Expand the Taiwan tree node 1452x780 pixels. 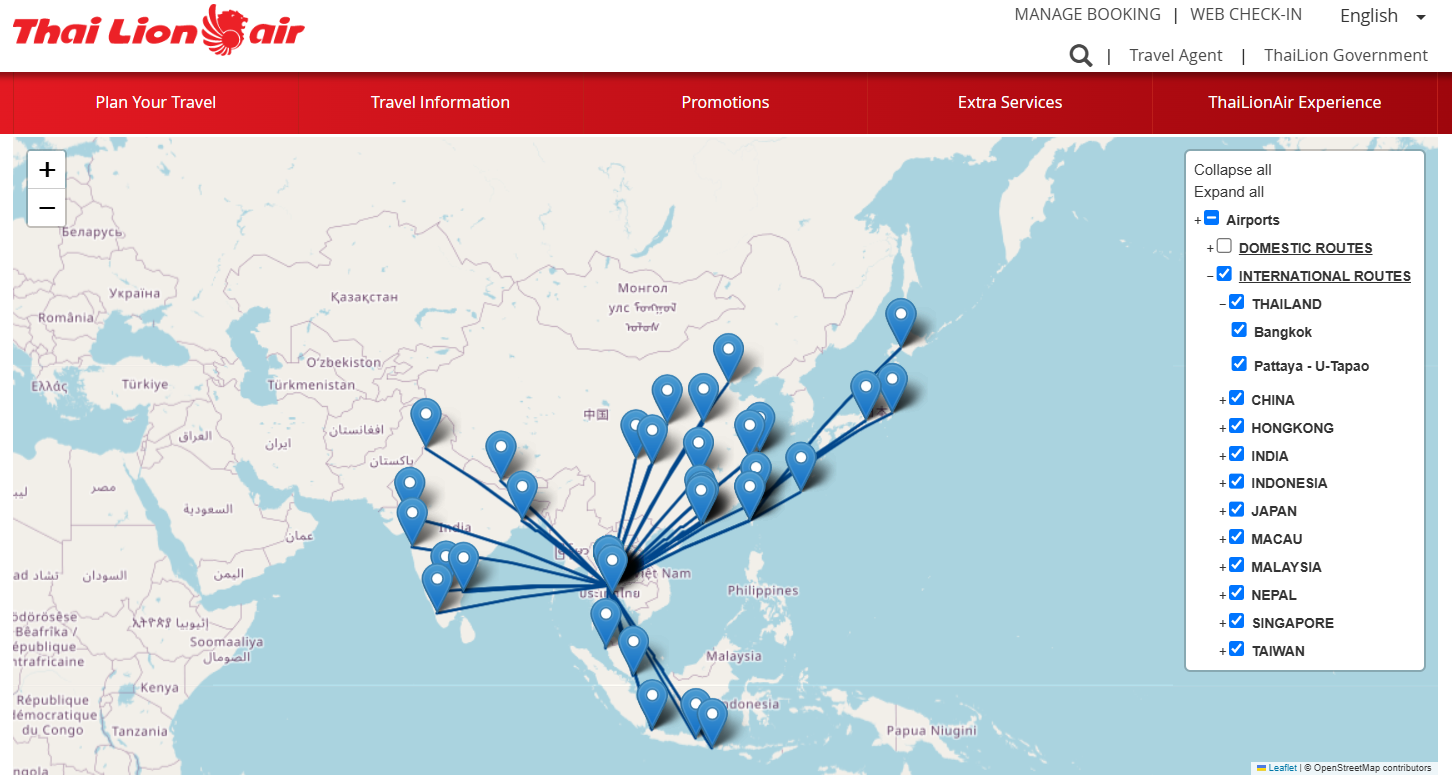pyautogui.click(x=1223, y=651)
